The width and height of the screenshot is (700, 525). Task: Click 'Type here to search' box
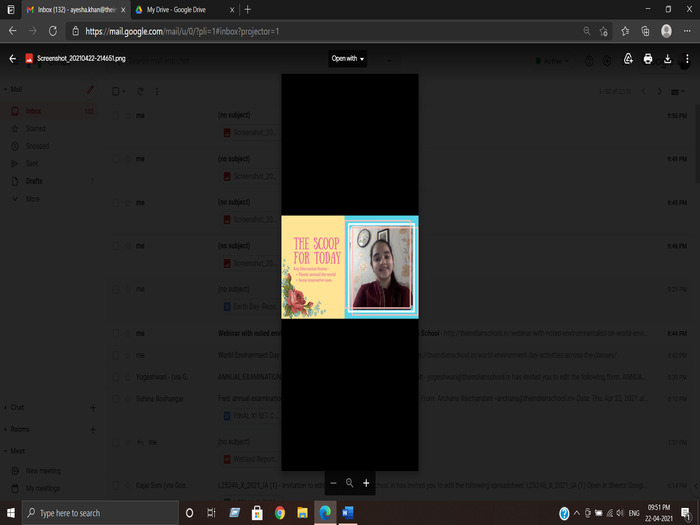tap(100, 513)
